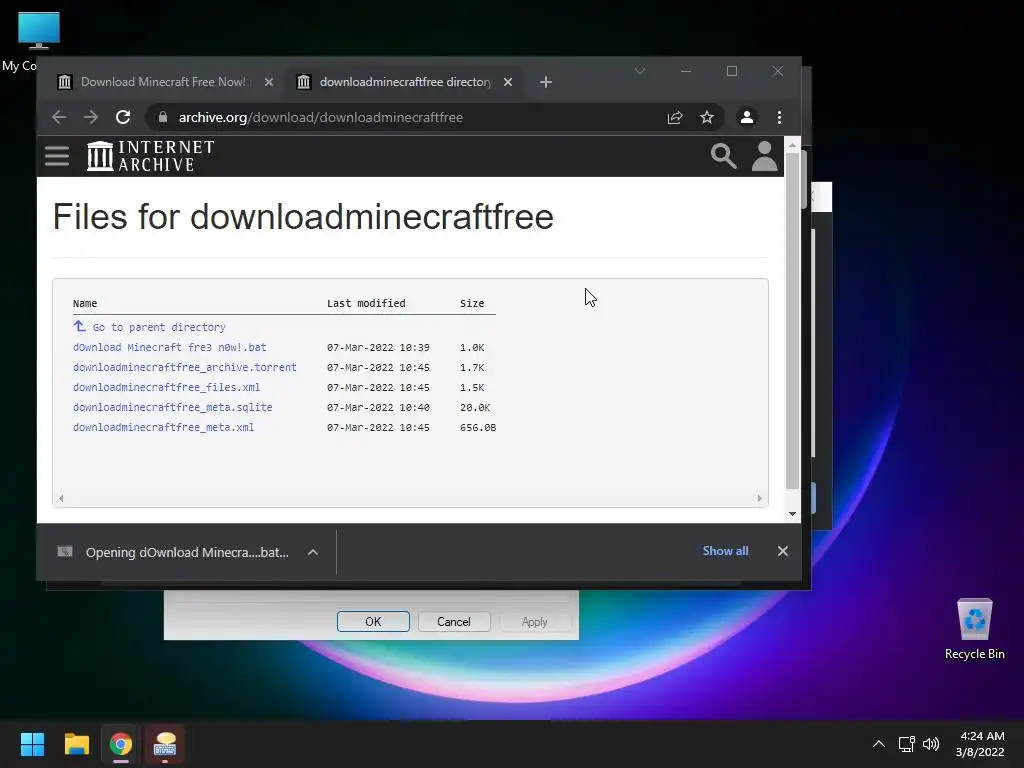Viewport: 1024px width, 768px height.
Task: Close the Download Minecraft Free Now tab
Action: pyautogui.click(x=268, y=82)
